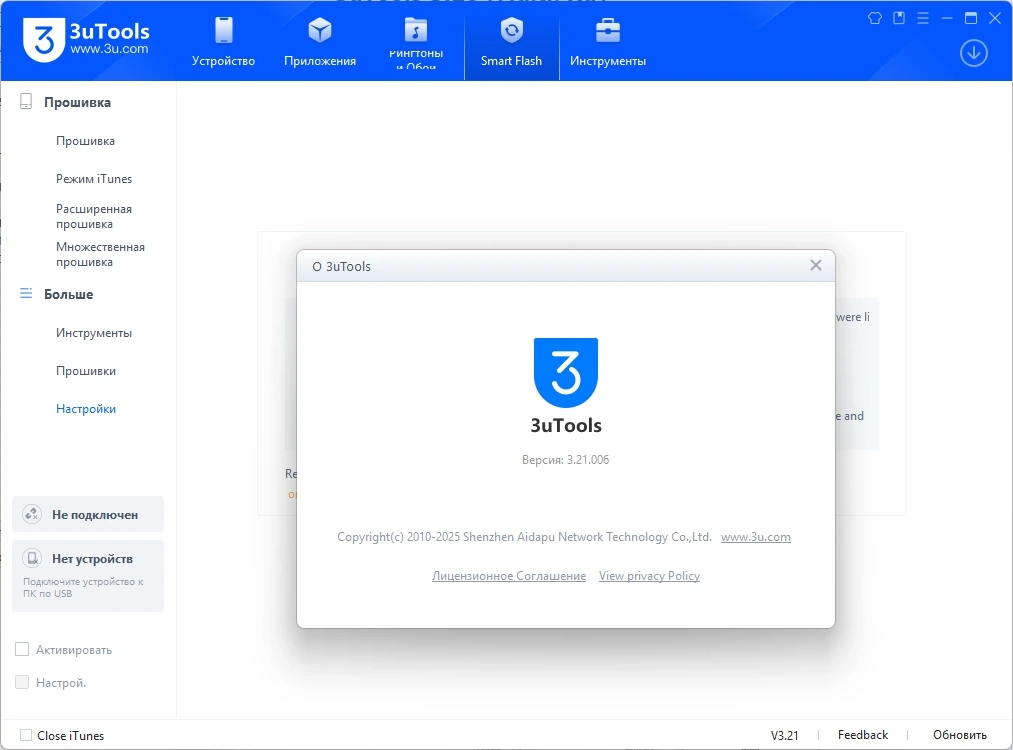Click Обновить in the status bar

pos(959,734)
